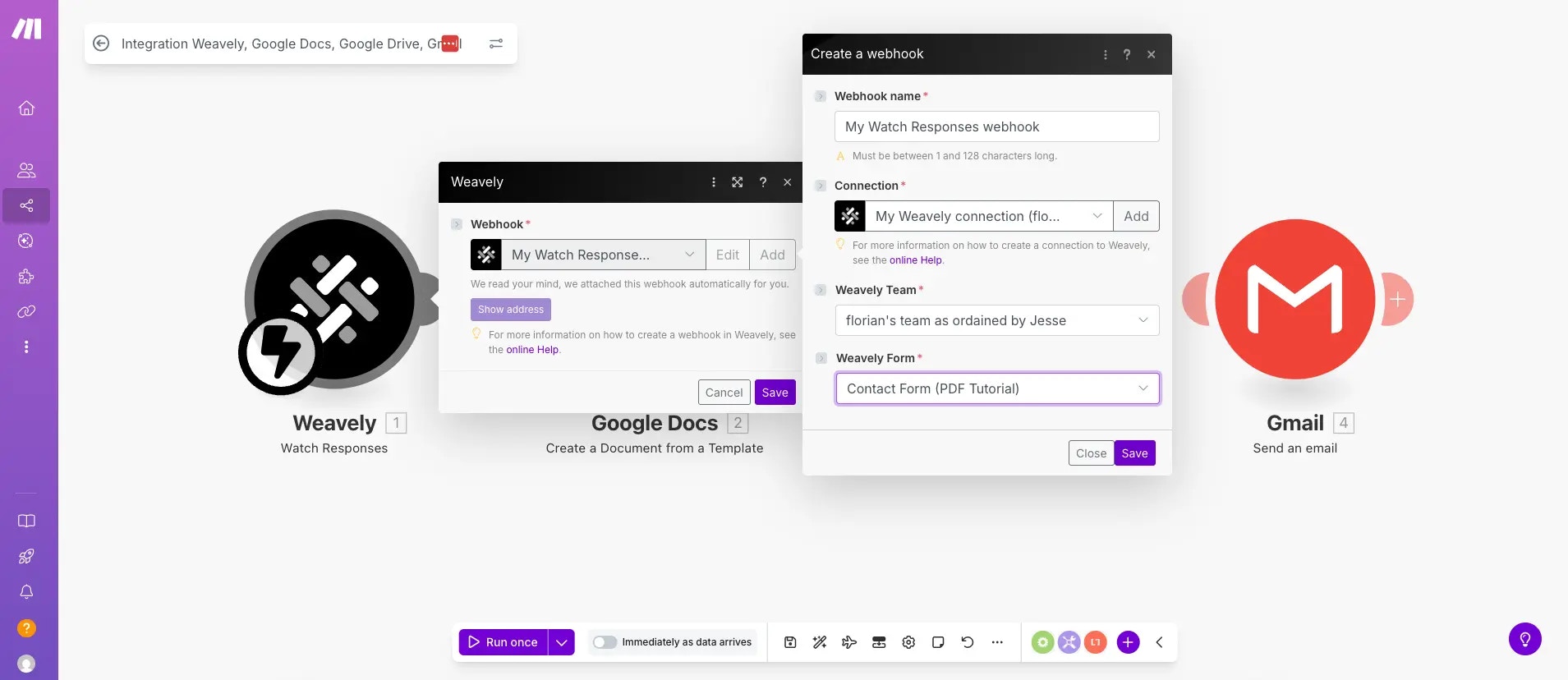Open the Scenarios share icon in sidebar
The height and width of the screenshot is (680, 1568).
26,205
